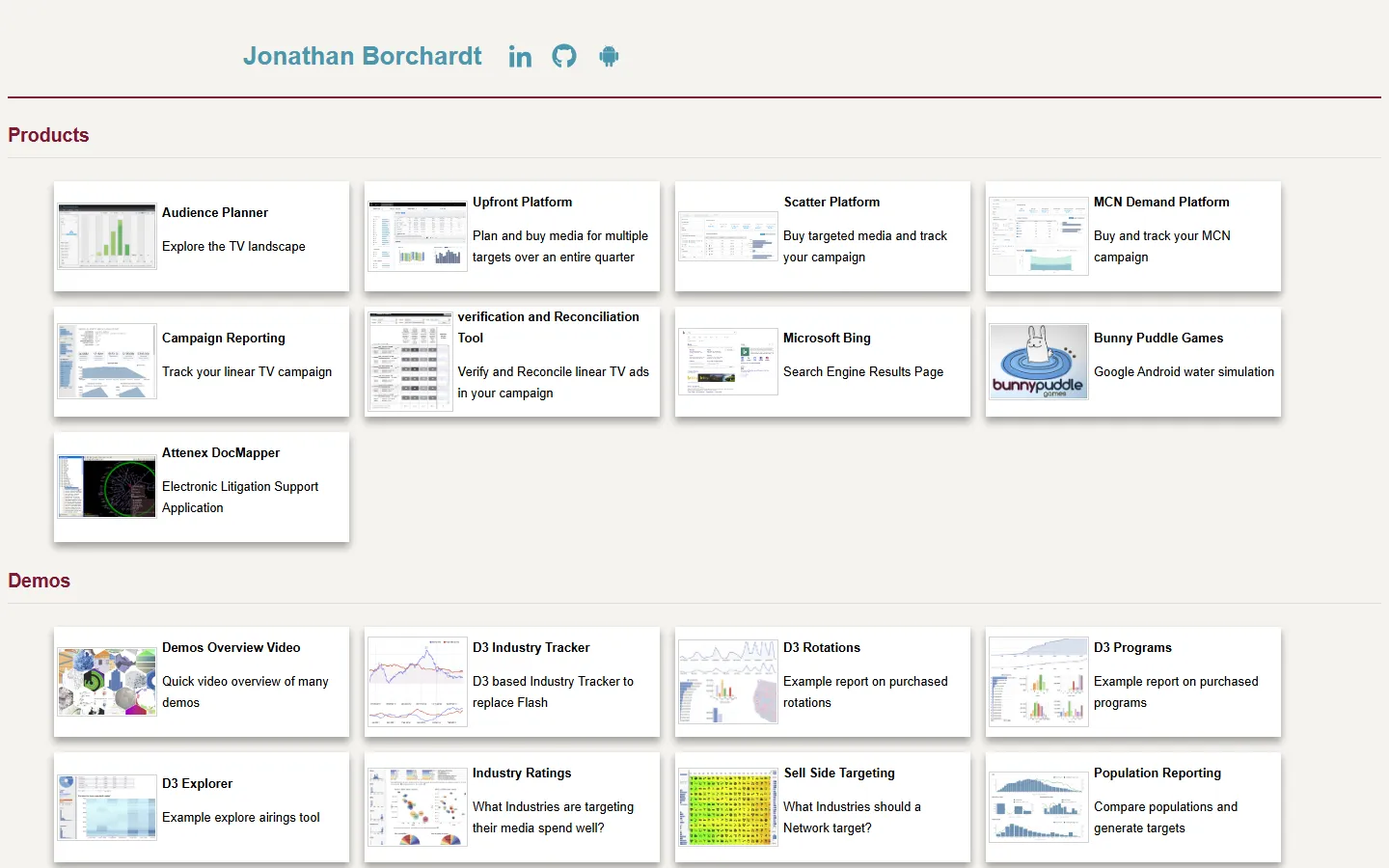1389x868 pixels.
Task: Select the Demos Overview Video title
Action: [x=231, y=647]
